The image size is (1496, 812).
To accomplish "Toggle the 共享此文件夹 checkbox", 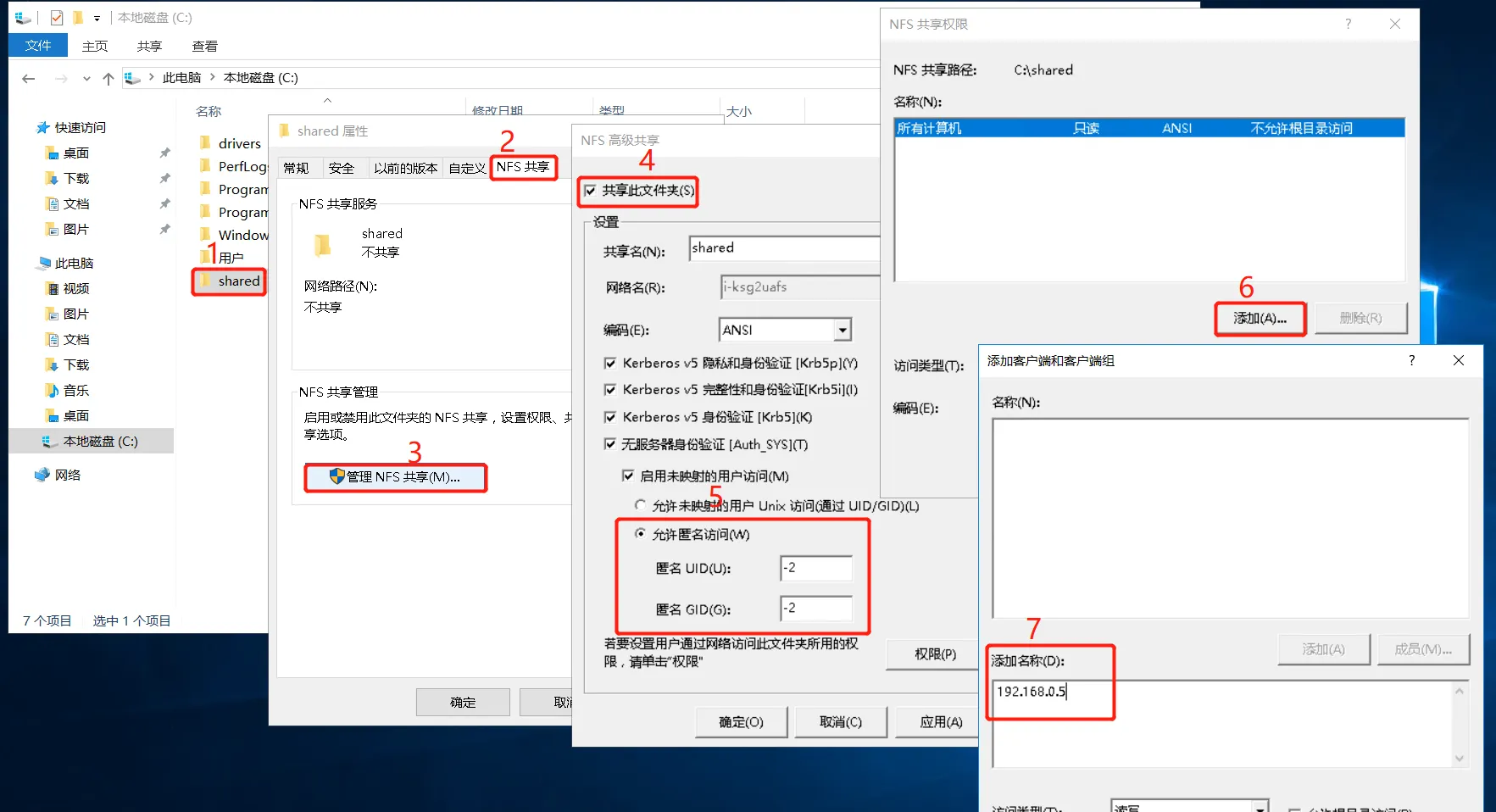I will [x=591, y=191].
